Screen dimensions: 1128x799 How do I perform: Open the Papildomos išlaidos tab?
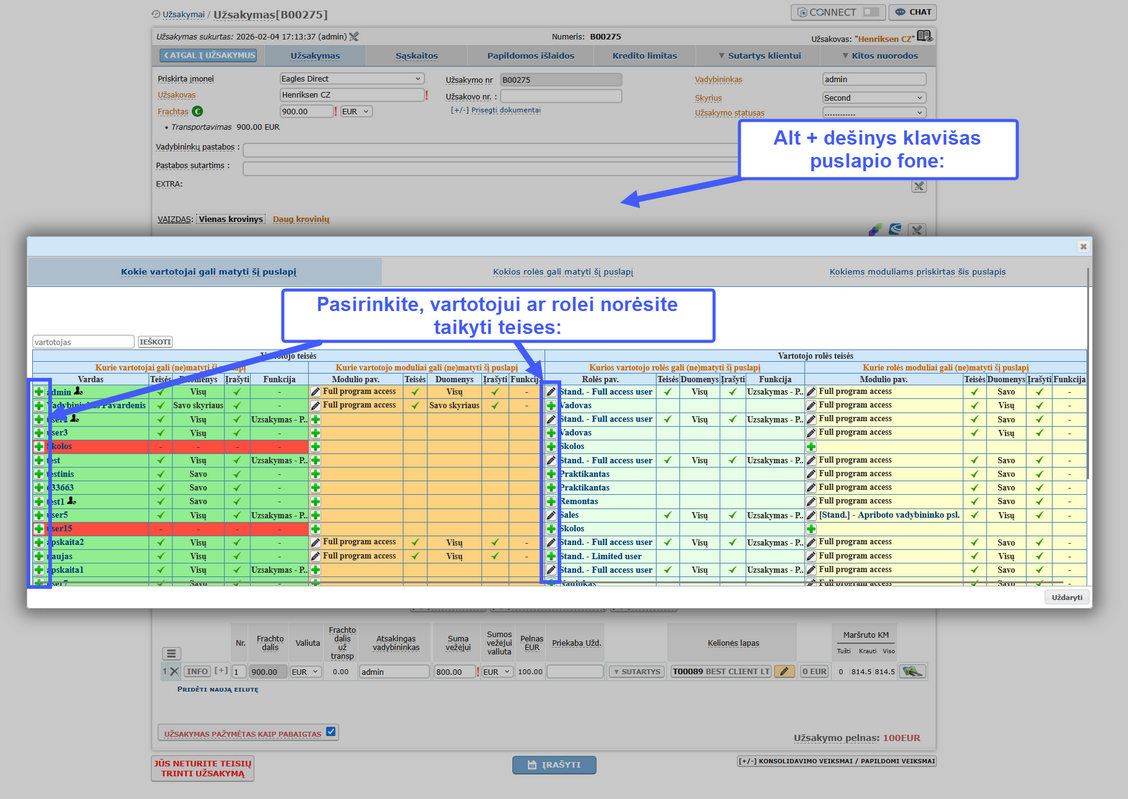click(531, 55)
